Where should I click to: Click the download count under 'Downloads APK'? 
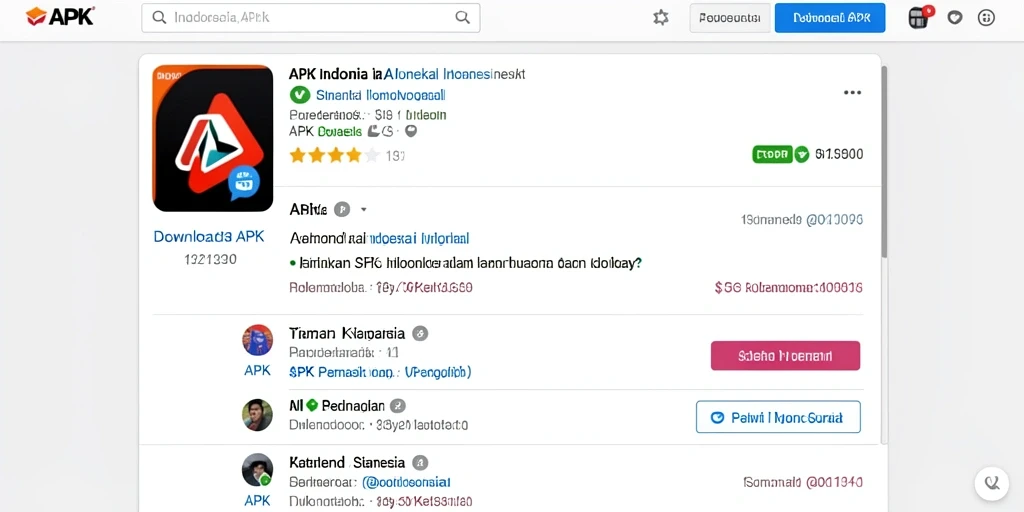click(210, 259)
